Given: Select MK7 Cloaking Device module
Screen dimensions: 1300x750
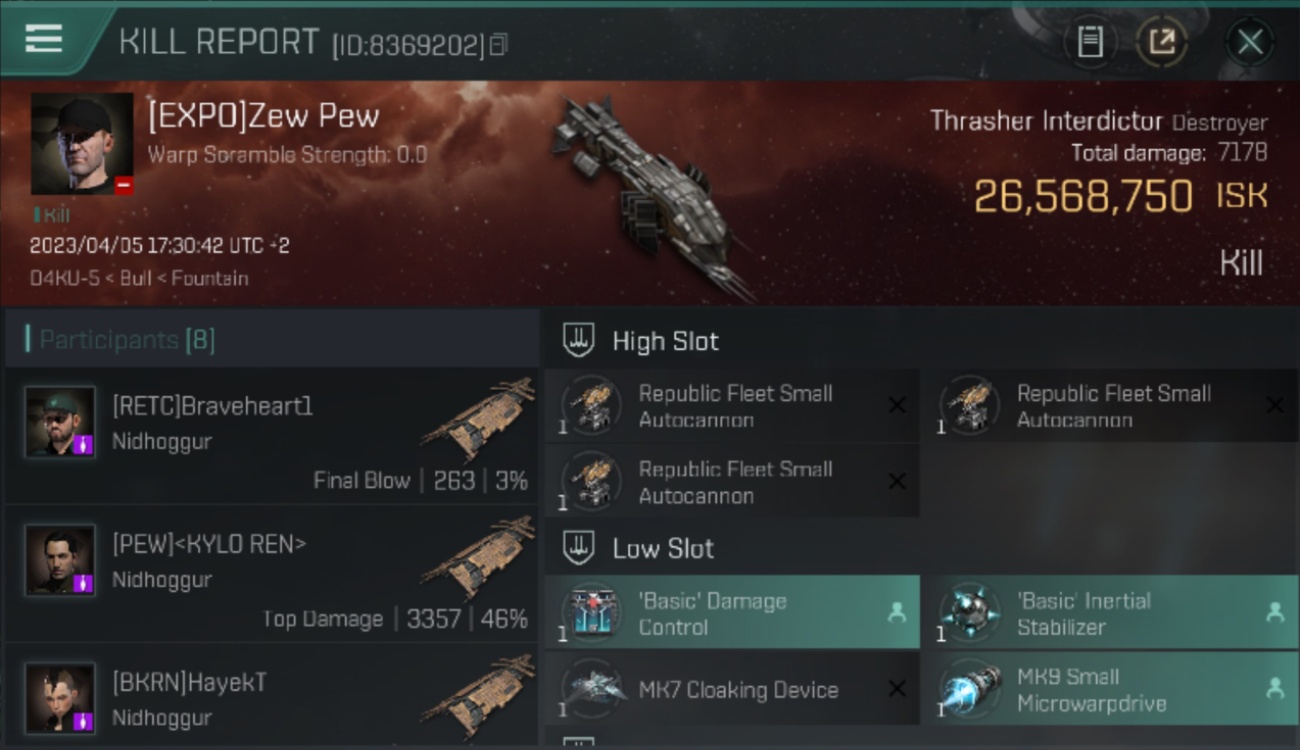Looking at the screenshot, I should (x=732, y=689).
